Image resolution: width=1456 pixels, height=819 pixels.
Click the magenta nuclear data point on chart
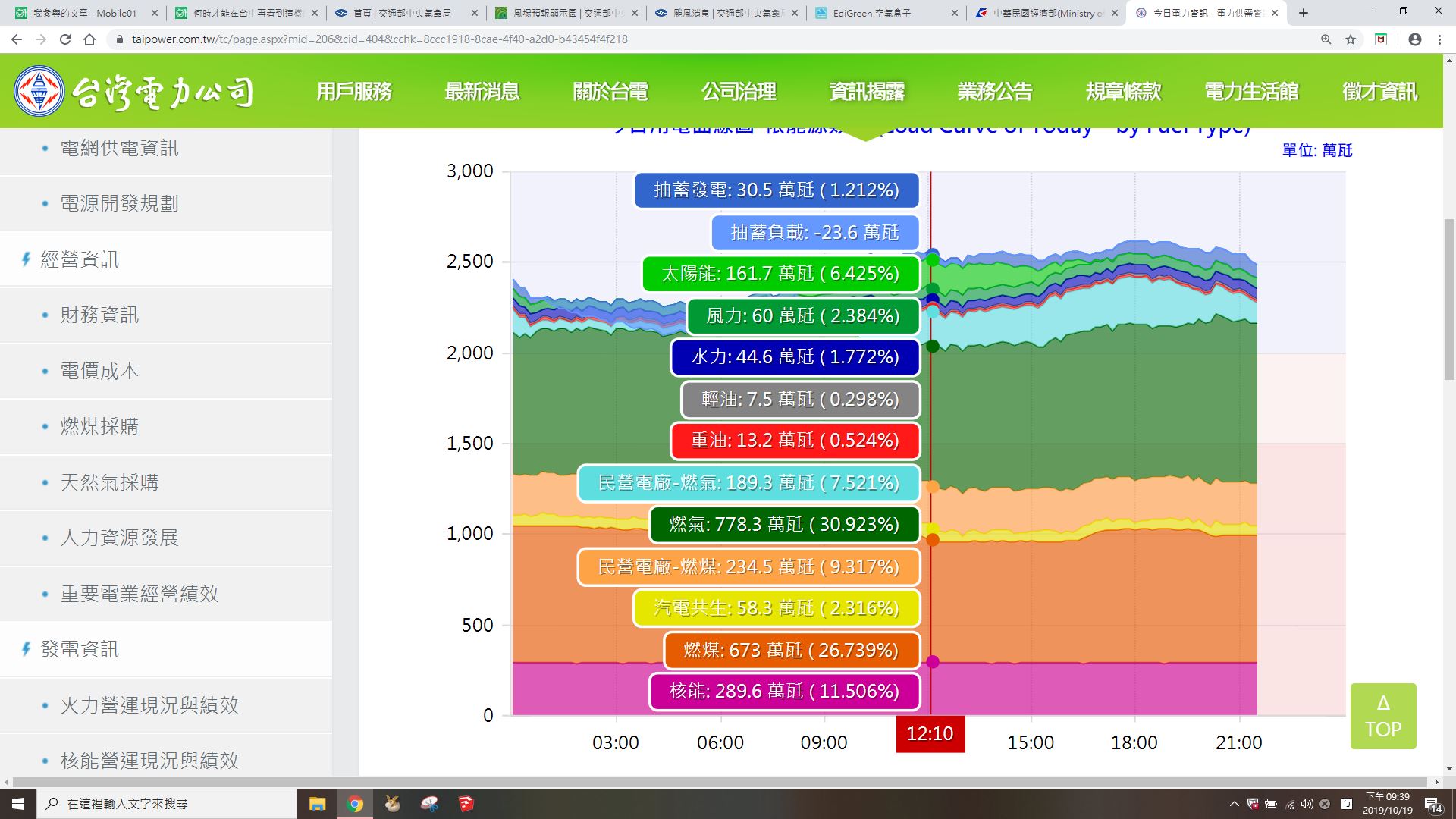933,662
